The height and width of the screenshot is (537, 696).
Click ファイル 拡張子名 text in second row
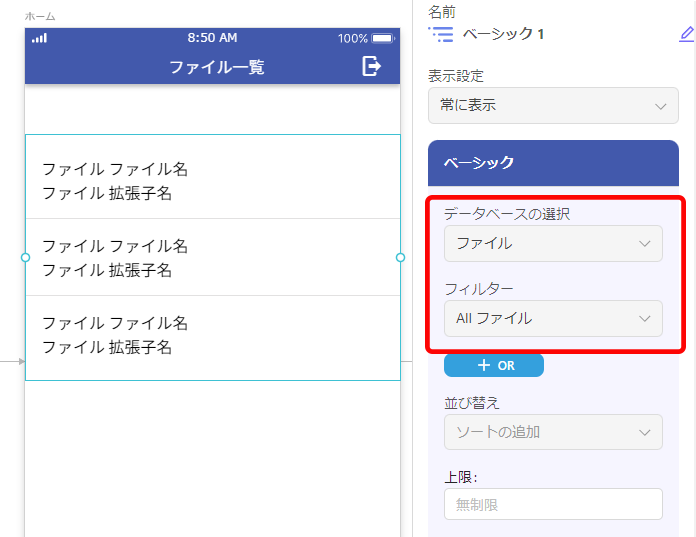[x=107, y=270]
